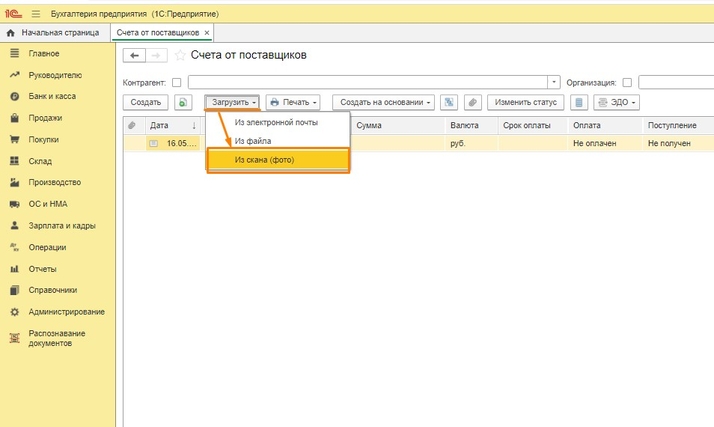
Task: Click the Создать button
Action: pos(145,102)
